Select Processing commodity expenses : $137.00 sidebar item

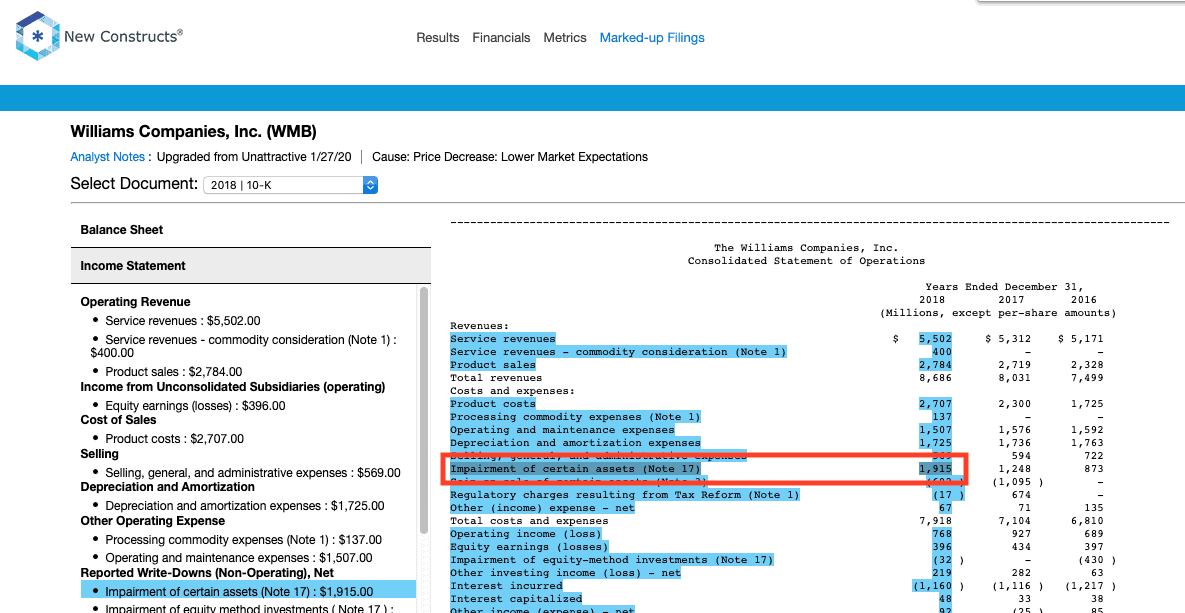[243, 540]
